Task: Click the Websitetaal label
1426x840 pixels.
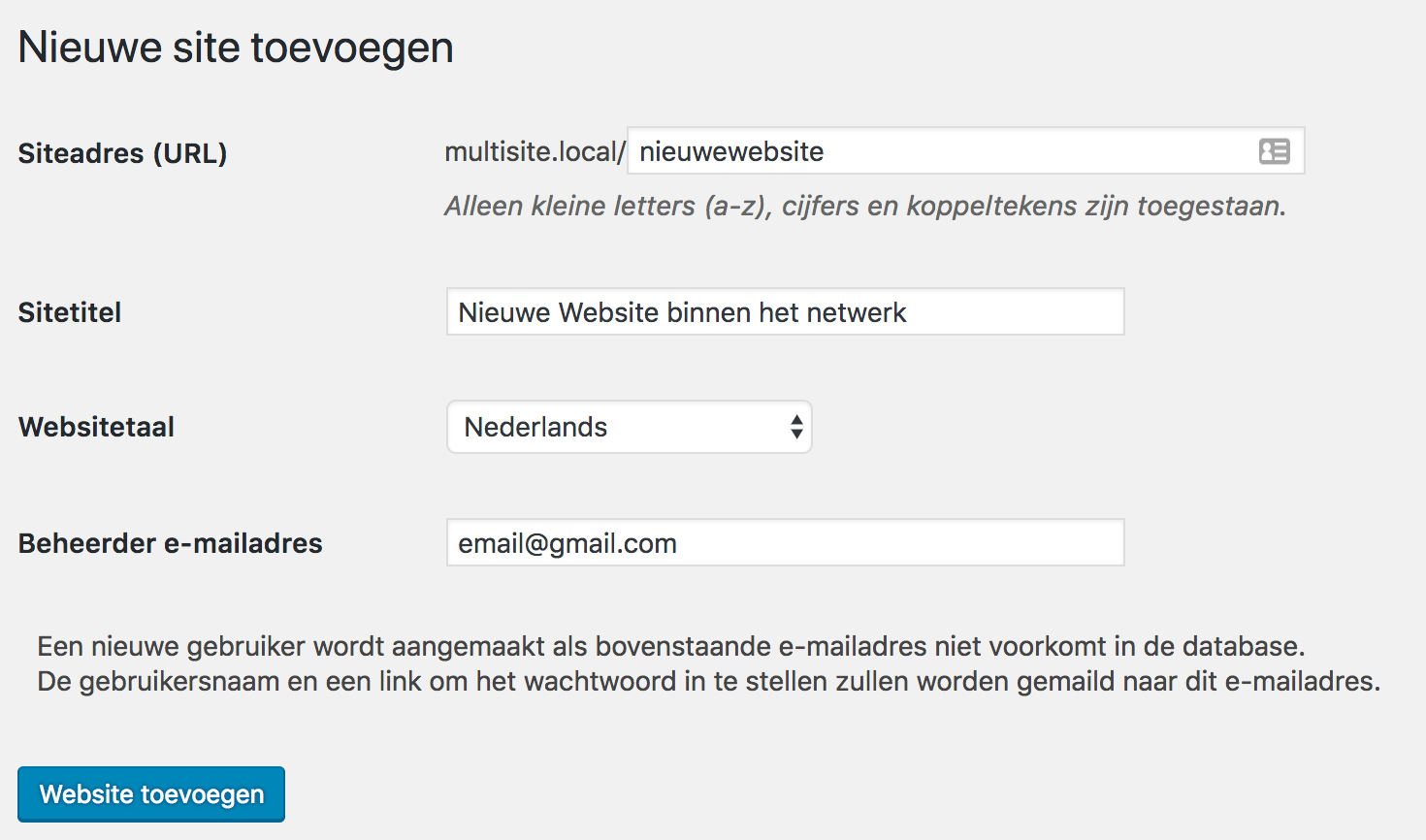Action: pos(96,427)
